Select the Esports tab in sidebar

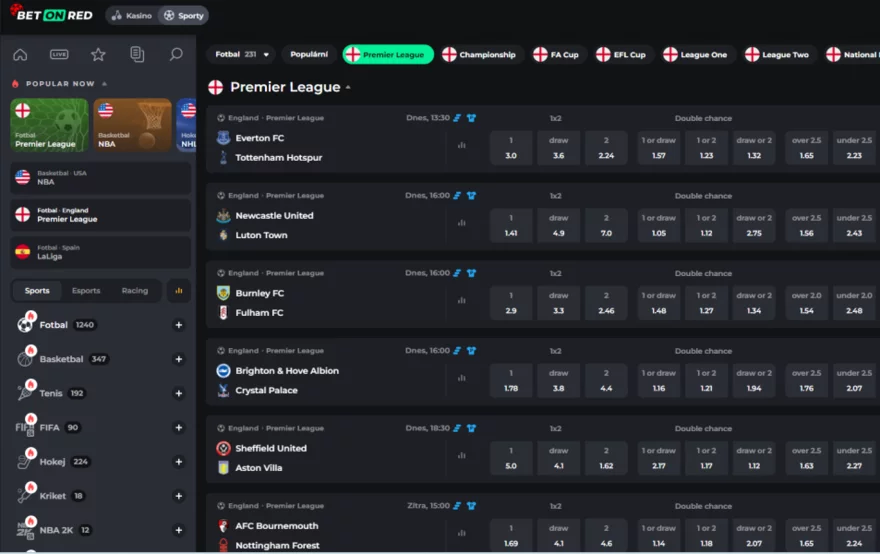86,291
